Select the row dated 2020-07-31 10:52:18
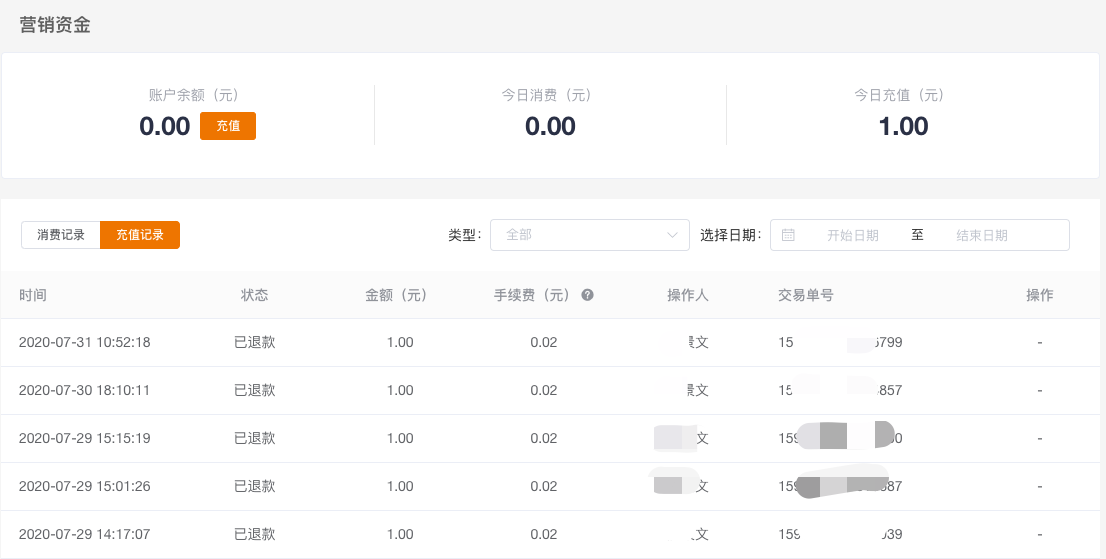Viewport: 1106px width, 559px height. [x=85, y=342]
